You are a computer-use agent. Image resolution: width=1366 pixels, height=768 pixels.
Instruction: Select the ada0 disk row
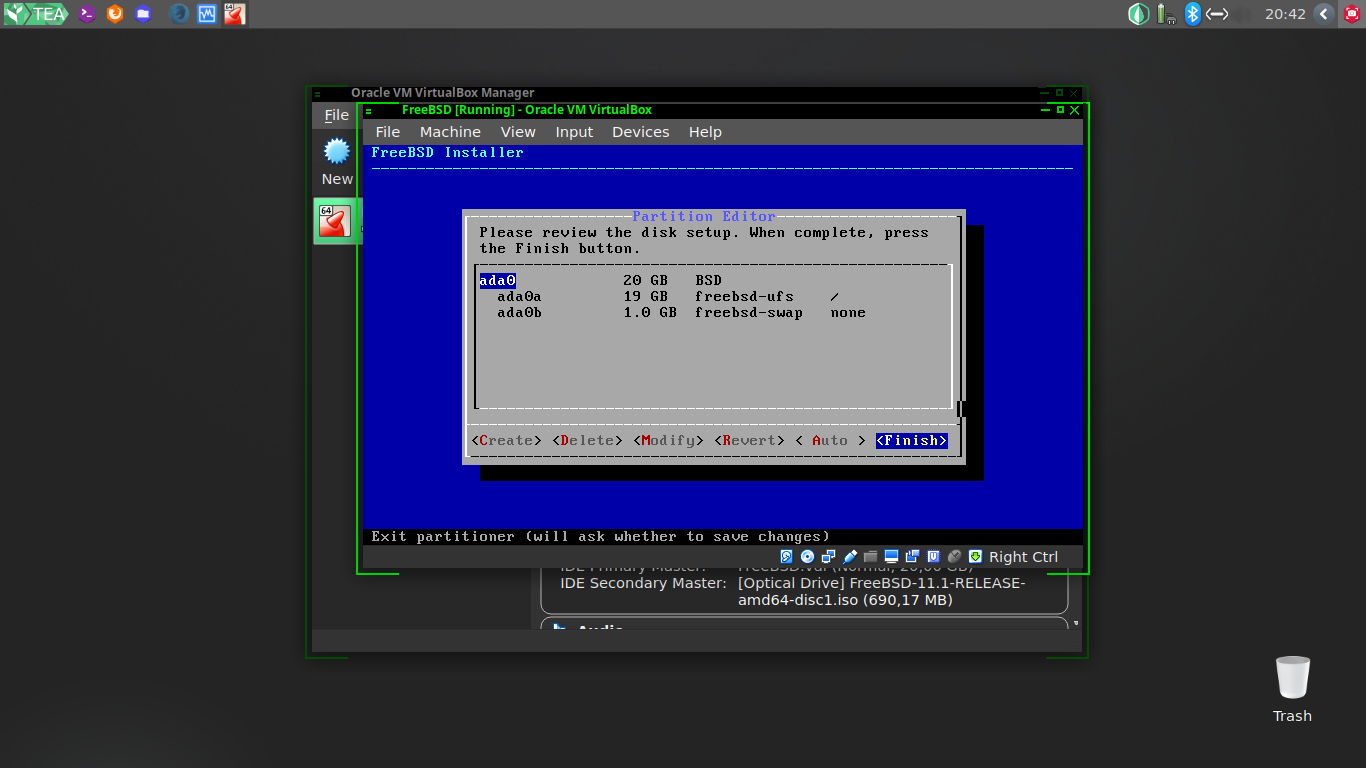tap(713, 281)
